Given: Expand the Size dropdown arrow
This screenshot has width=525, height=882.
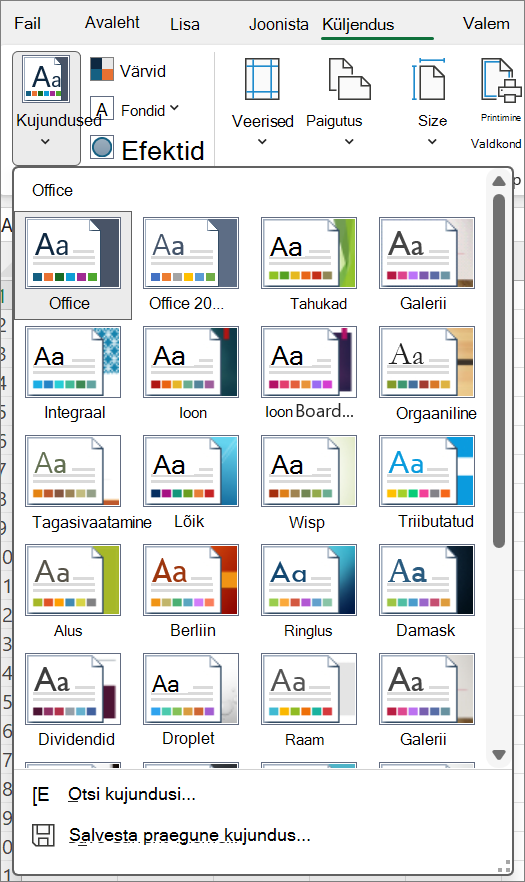Looking at the screenshot, I should [432, 141].
